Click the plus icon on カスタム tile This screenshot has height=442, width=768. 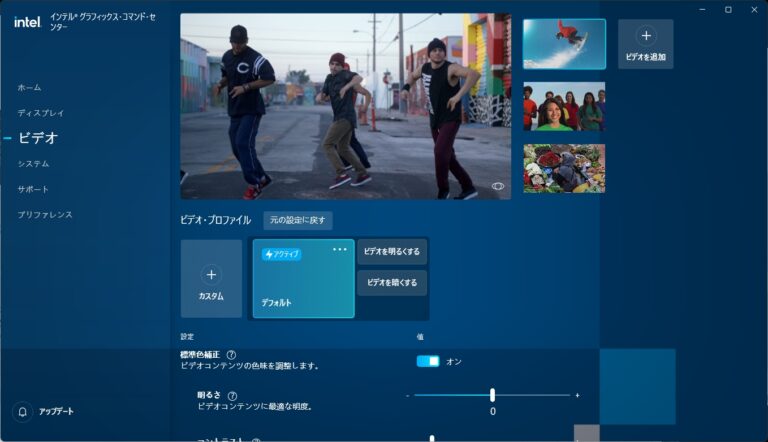click(x=211, y=273)
